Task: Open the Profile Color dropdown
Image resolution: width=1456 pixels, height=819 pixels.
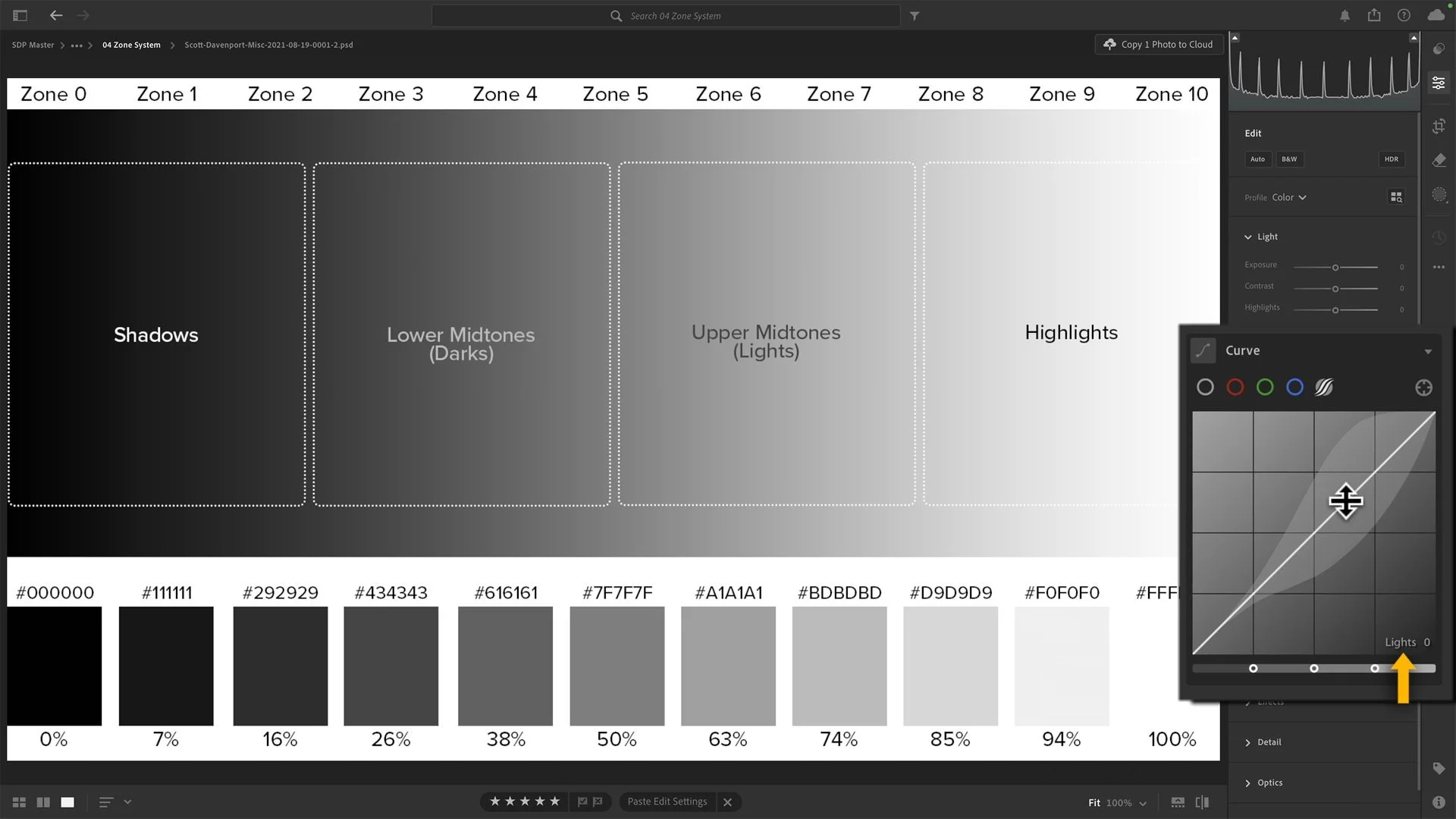Action: (x=1289, y=197)
